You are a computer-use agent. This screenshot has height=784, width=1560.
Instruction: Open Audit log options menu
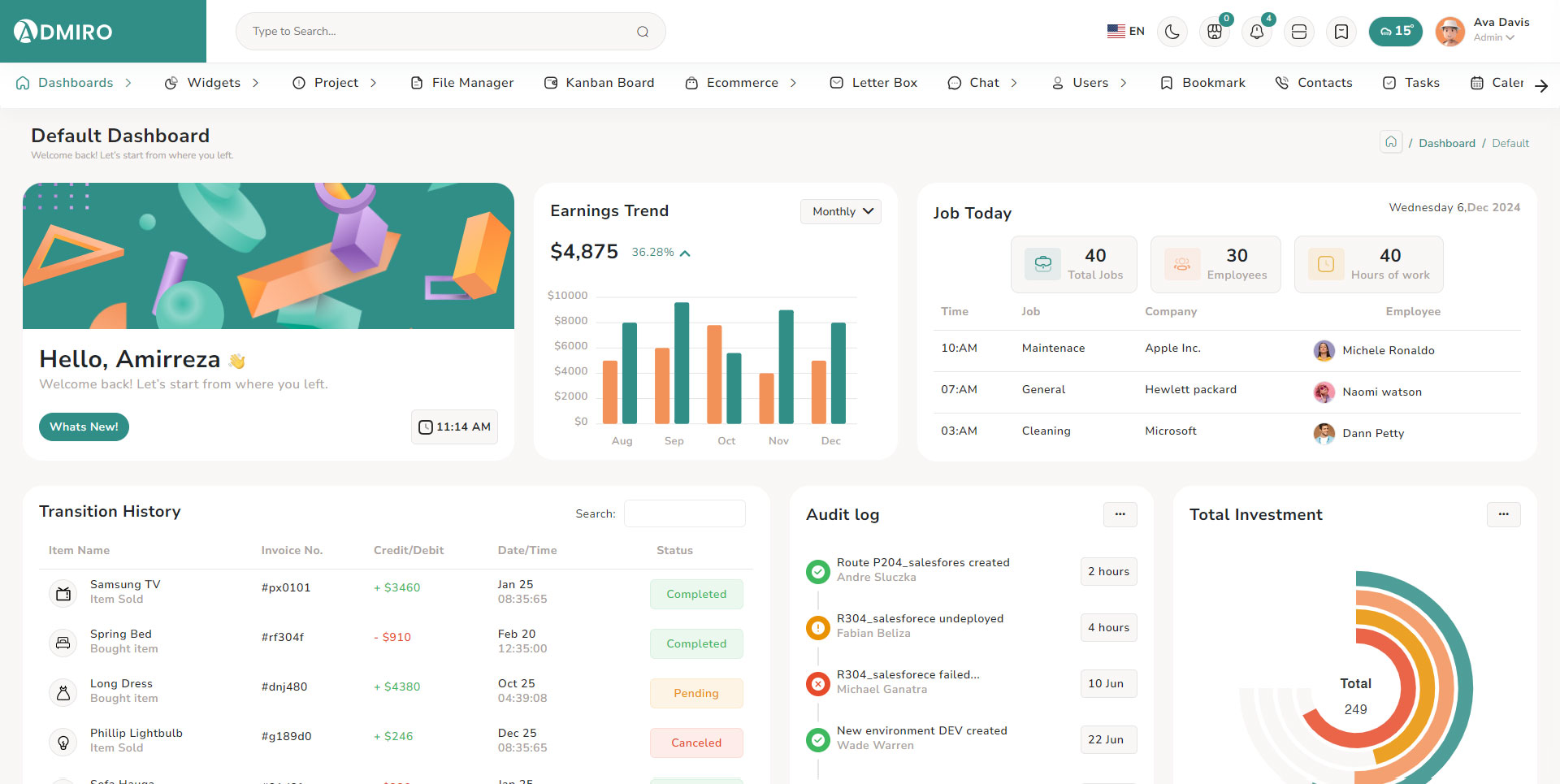(1120, 514)
